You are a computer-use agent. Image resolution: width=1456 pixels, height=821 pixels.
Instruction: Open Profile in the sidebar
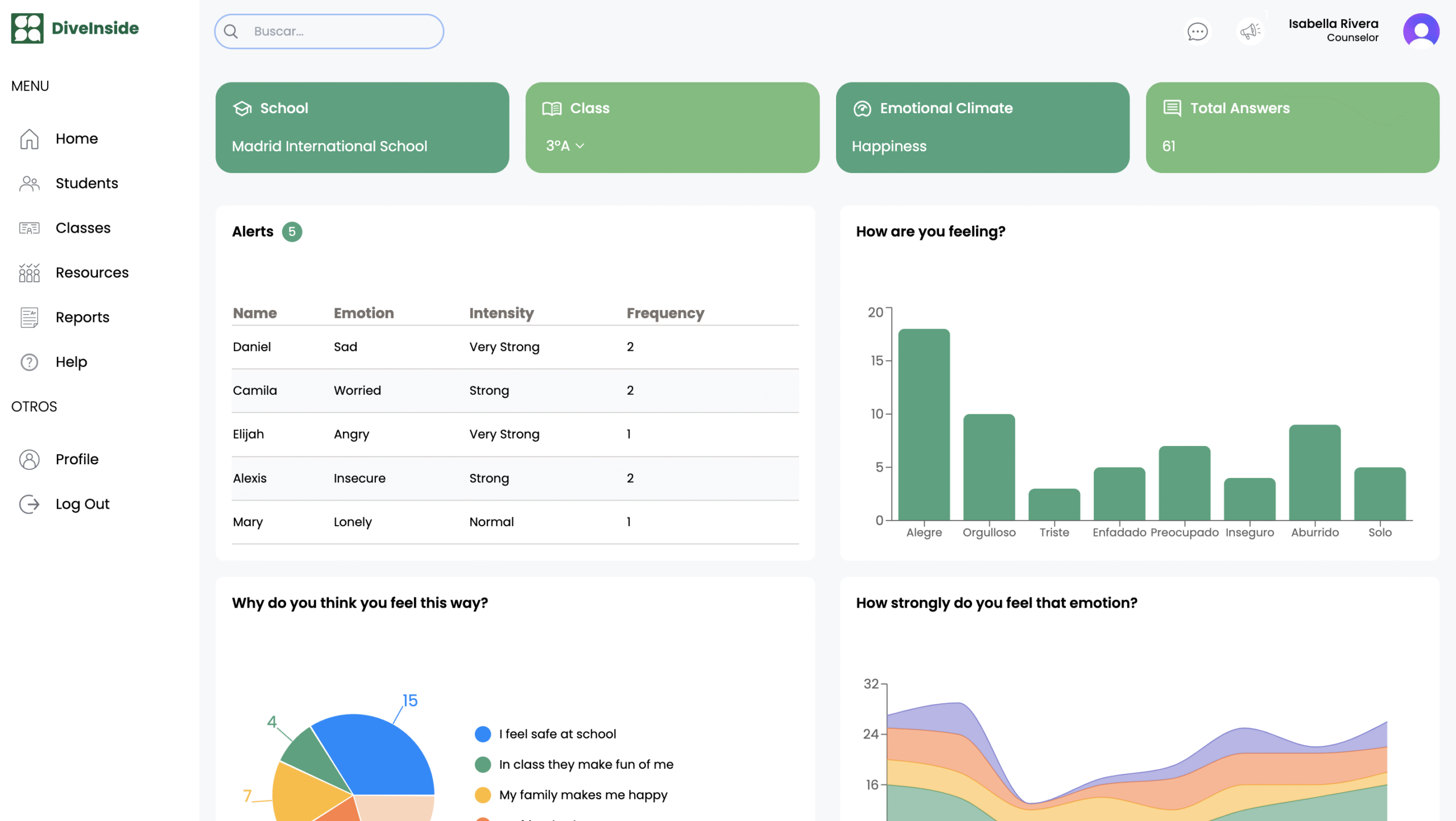77,459
